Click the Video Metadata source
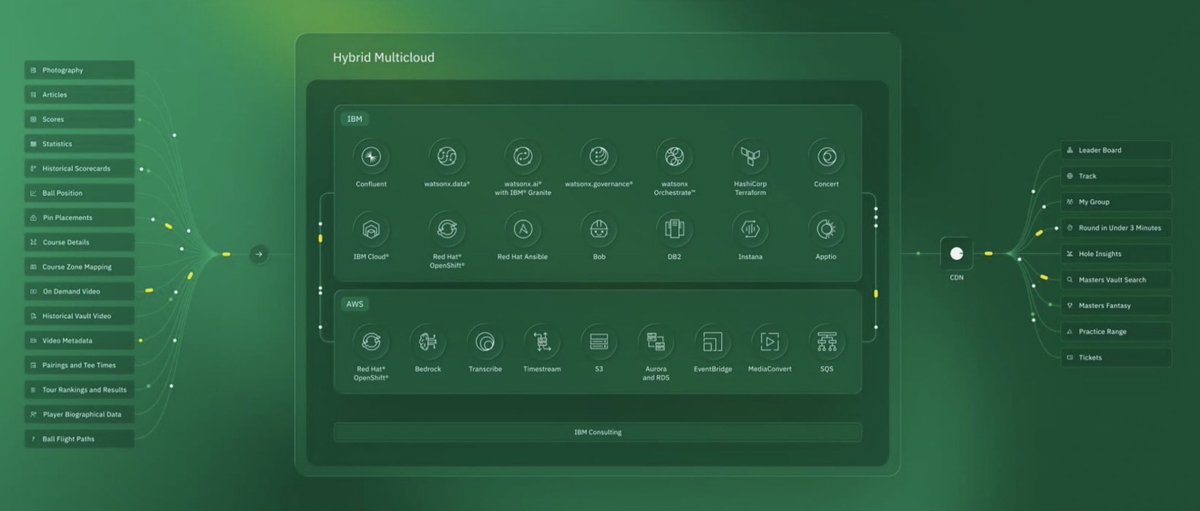The height and width of the screenshot is (511, 1200). click(x=80, y=340)
